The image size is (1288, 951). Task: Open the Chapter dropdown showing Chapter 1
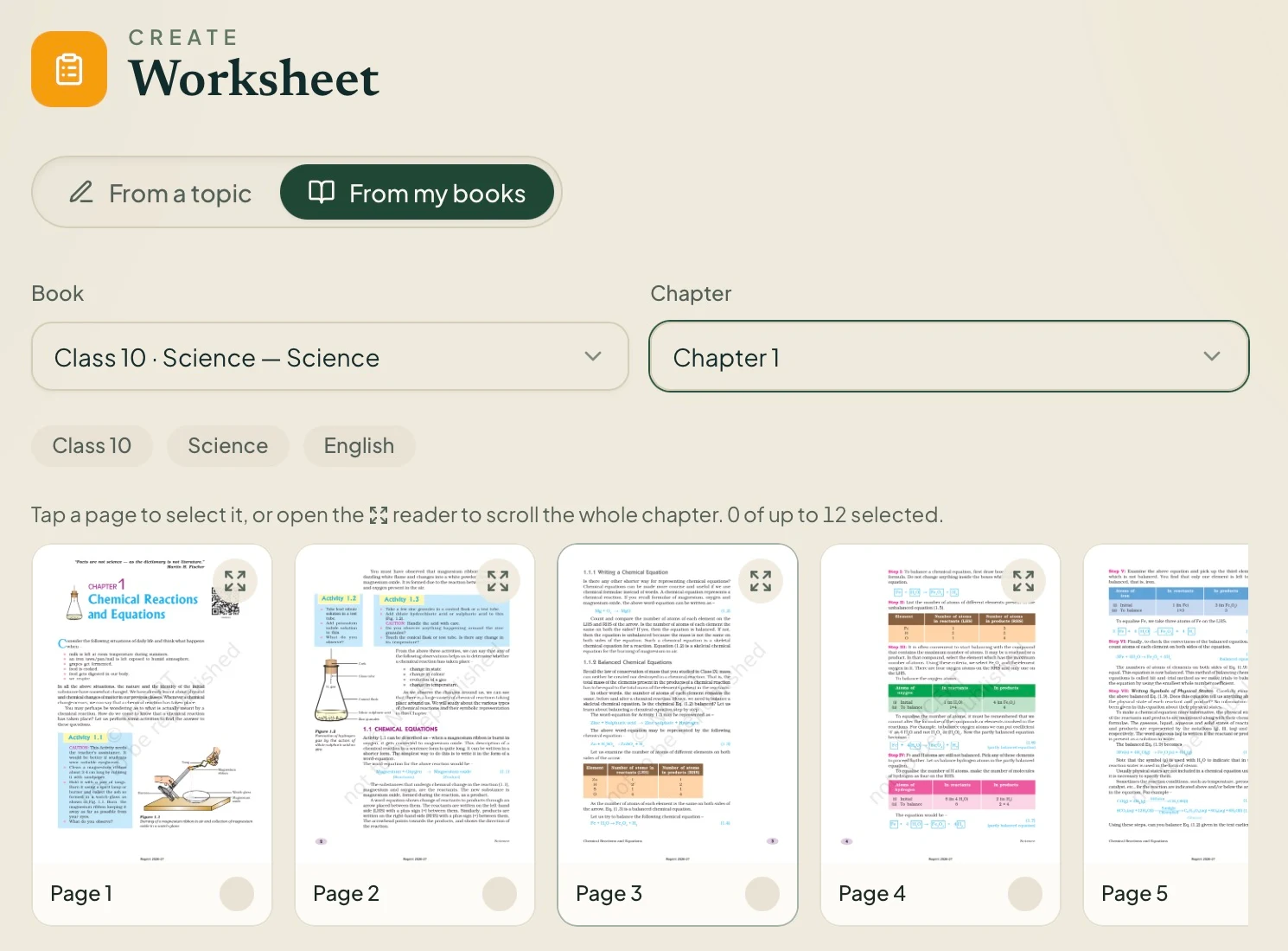pos(949,357)
